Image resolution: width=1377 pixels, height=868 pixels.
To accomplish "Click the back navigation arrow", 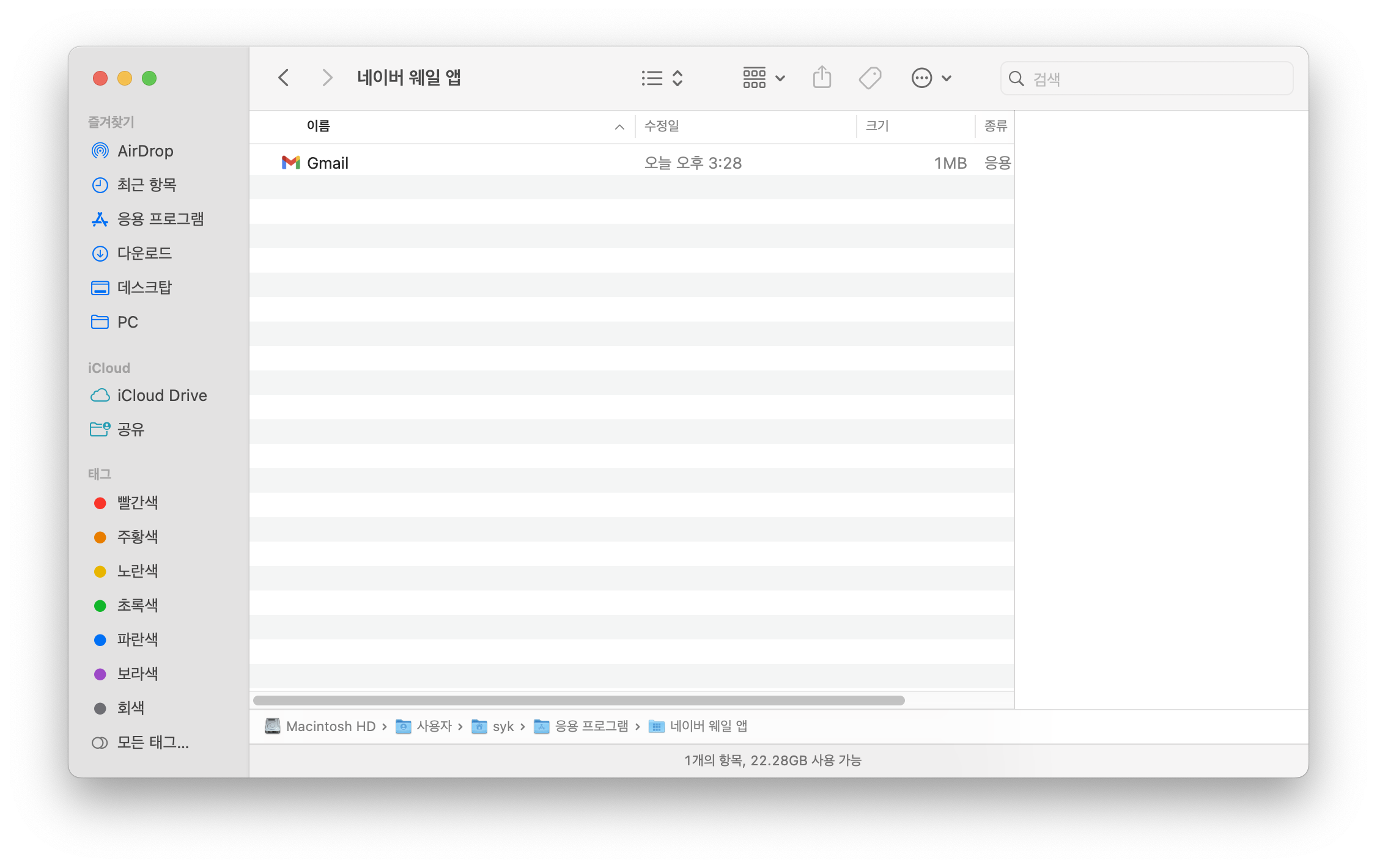I will click(283, 78).
